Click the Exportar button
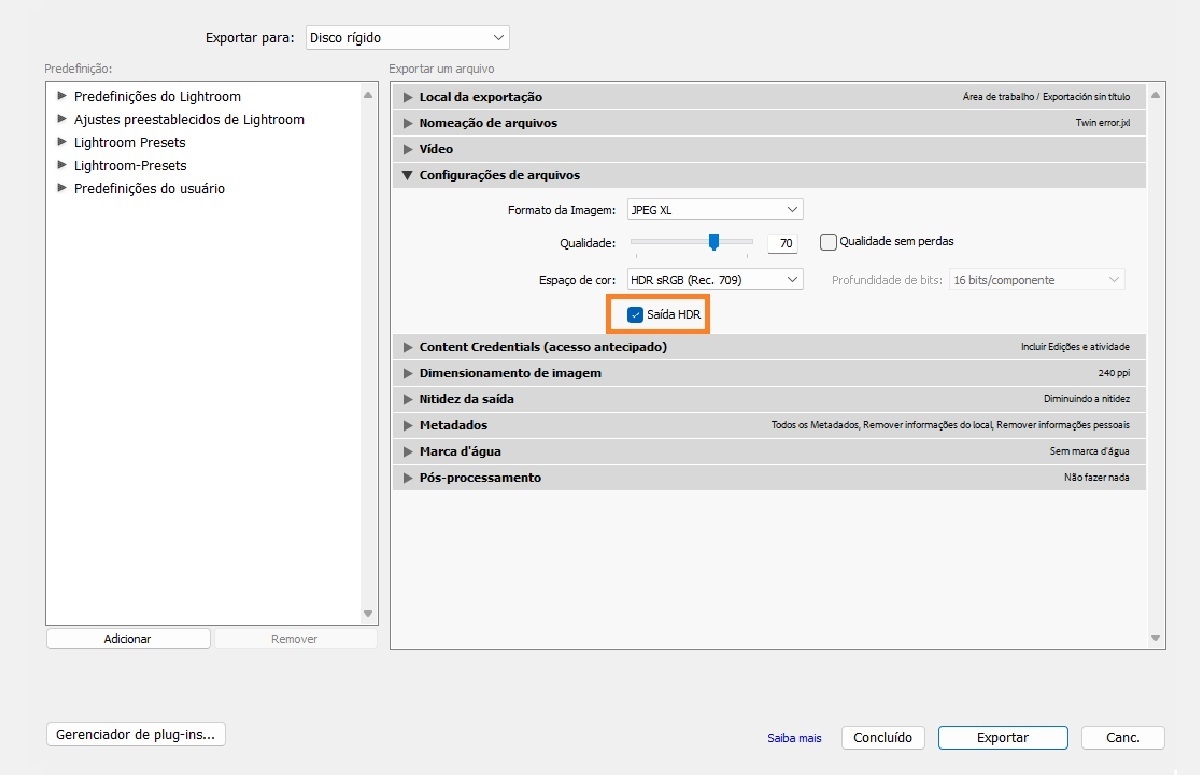 1002,738
